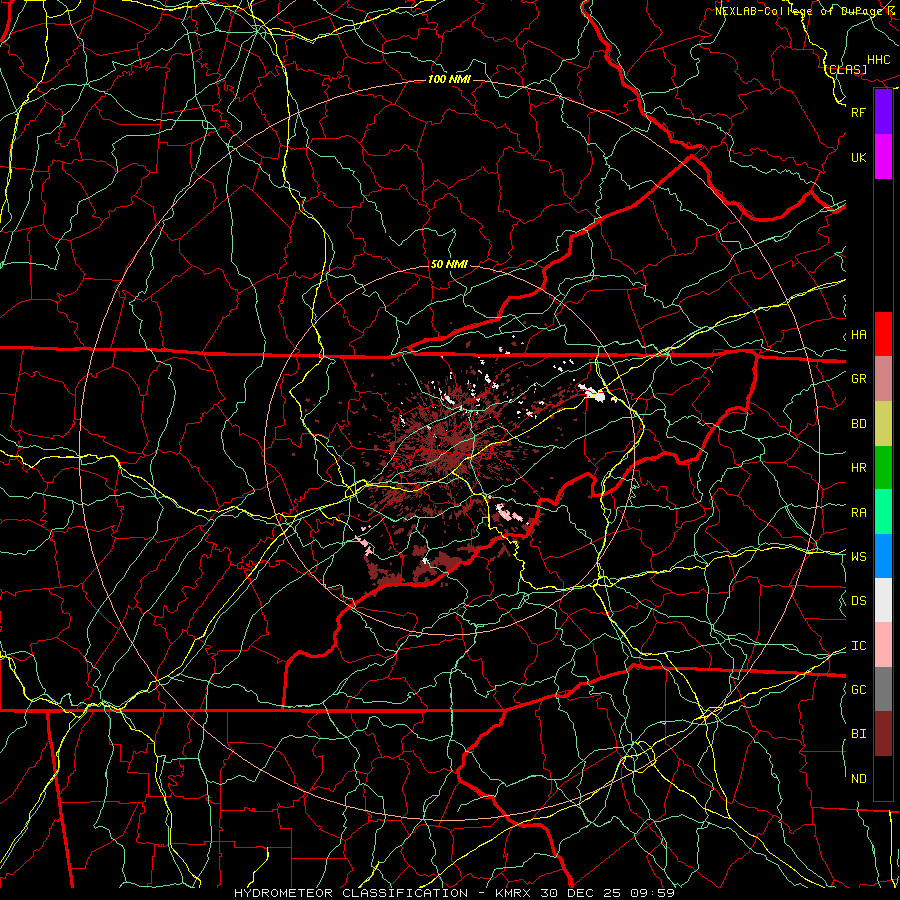
Task: Click the RF purple legend swatch
Action: 883,112
